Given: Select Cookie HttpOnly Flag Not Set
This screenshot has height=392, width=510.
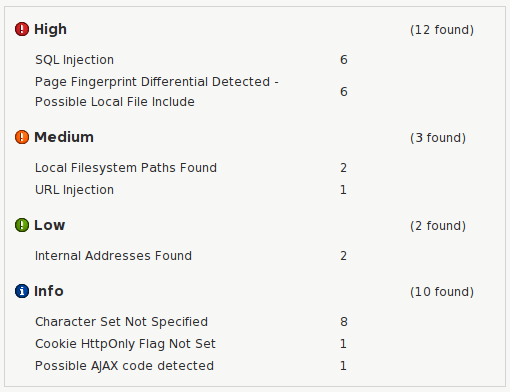Looking at the screenshot, I should click(x=125, y=344).
